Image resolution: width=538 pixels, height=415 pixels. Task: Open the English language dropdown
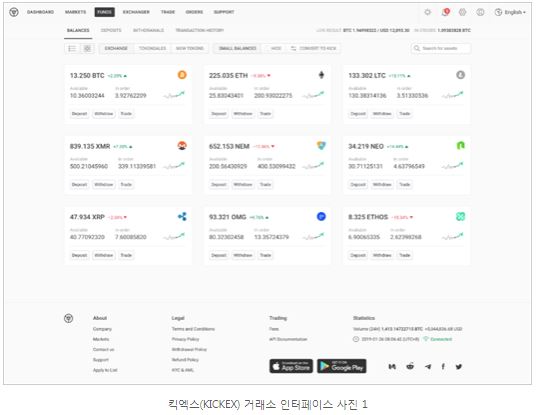tap(510, 12)
